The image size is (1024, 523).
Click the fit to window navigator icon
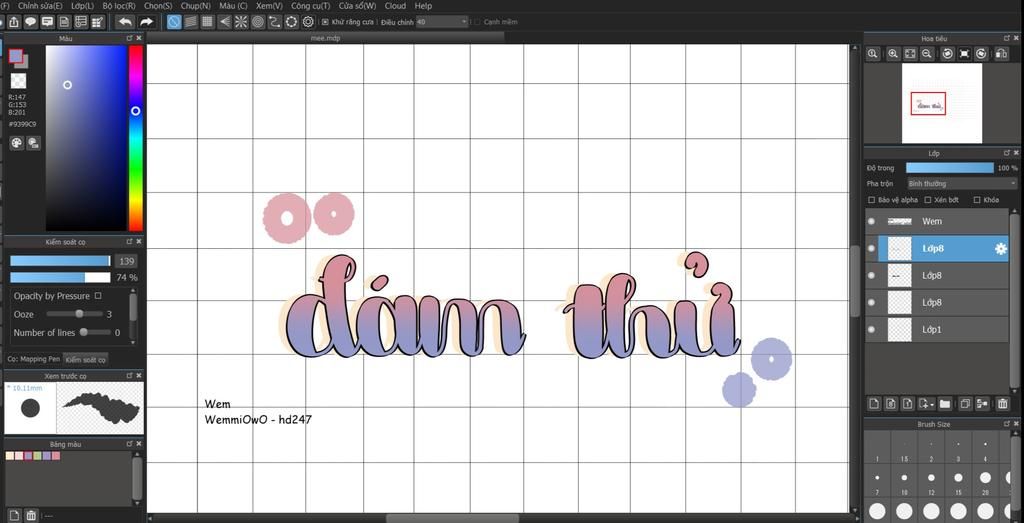click(910, 54)
